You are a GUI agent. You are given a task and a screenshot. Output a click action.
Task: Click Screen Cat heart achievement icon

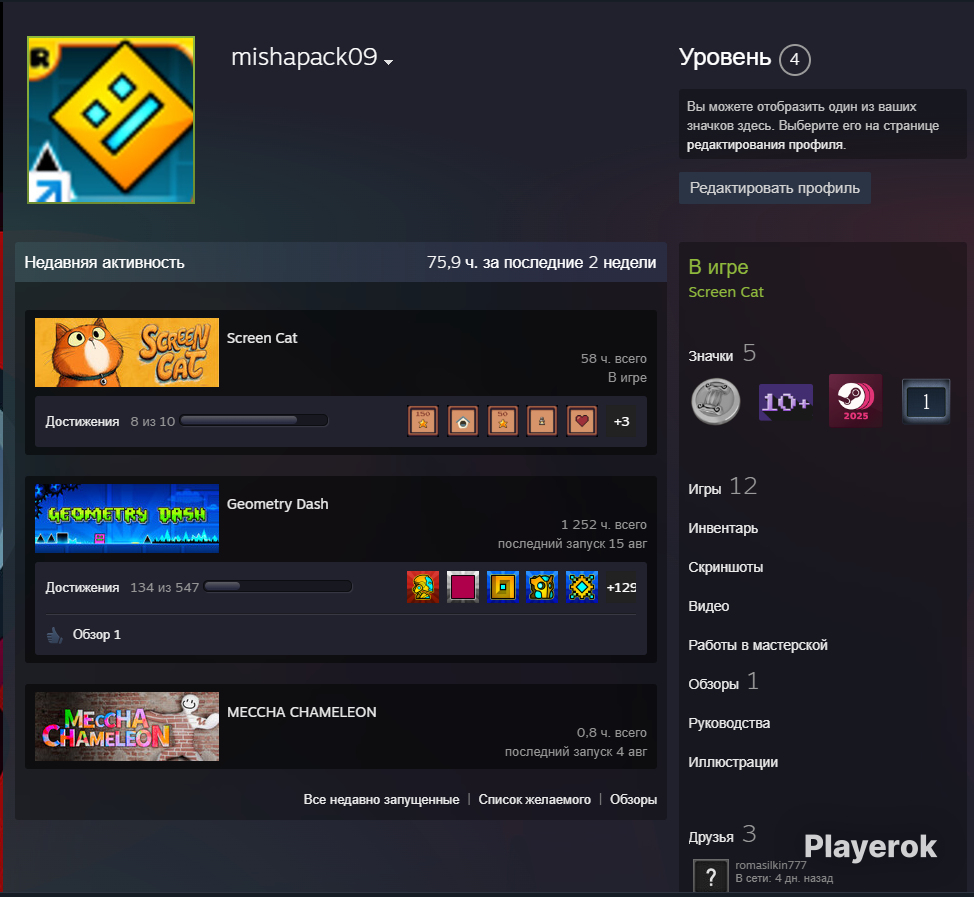[x=582, y=421]
